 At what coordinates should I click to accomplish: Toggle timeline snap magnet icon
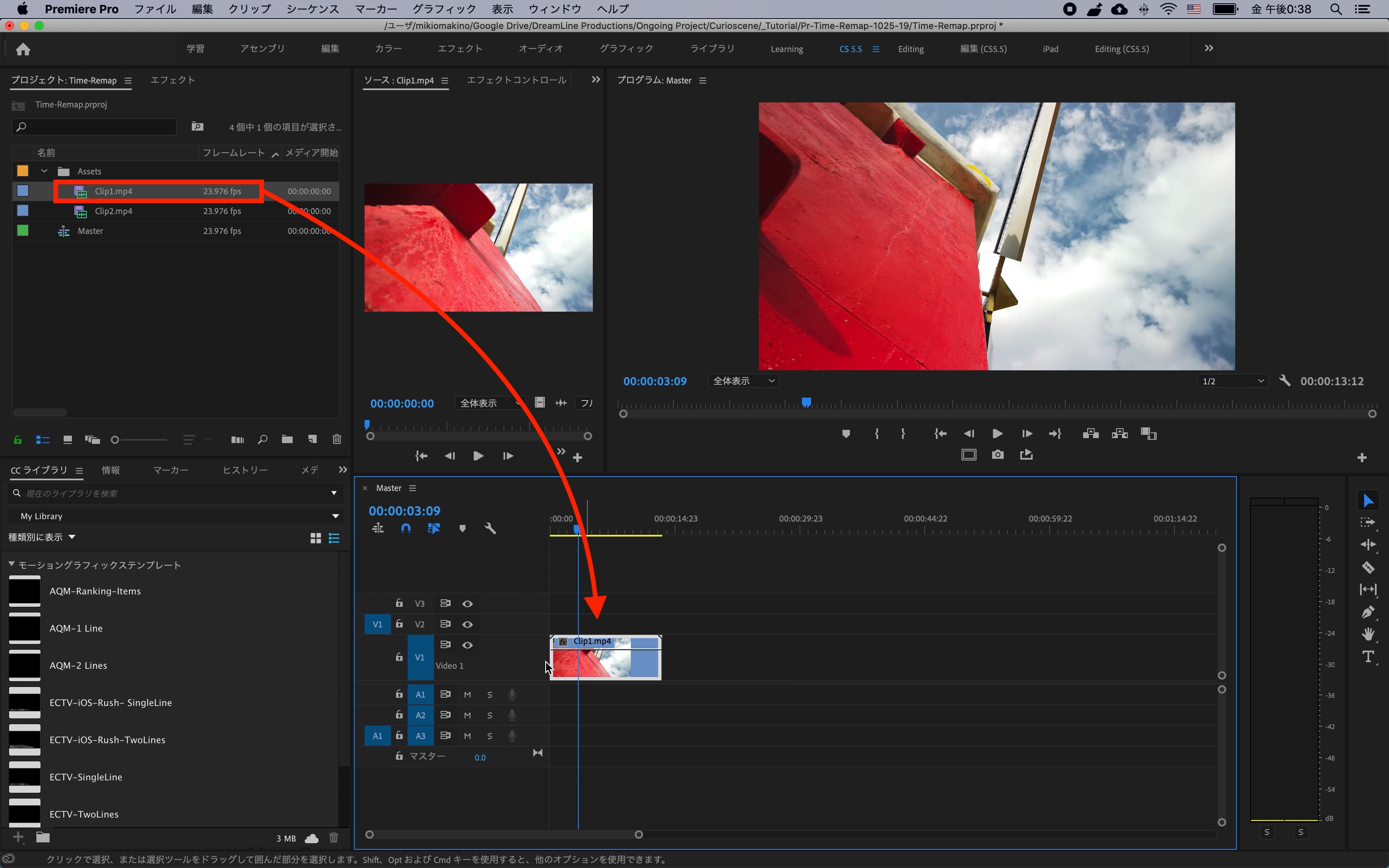pyautogui.click(x=406, y=528)
